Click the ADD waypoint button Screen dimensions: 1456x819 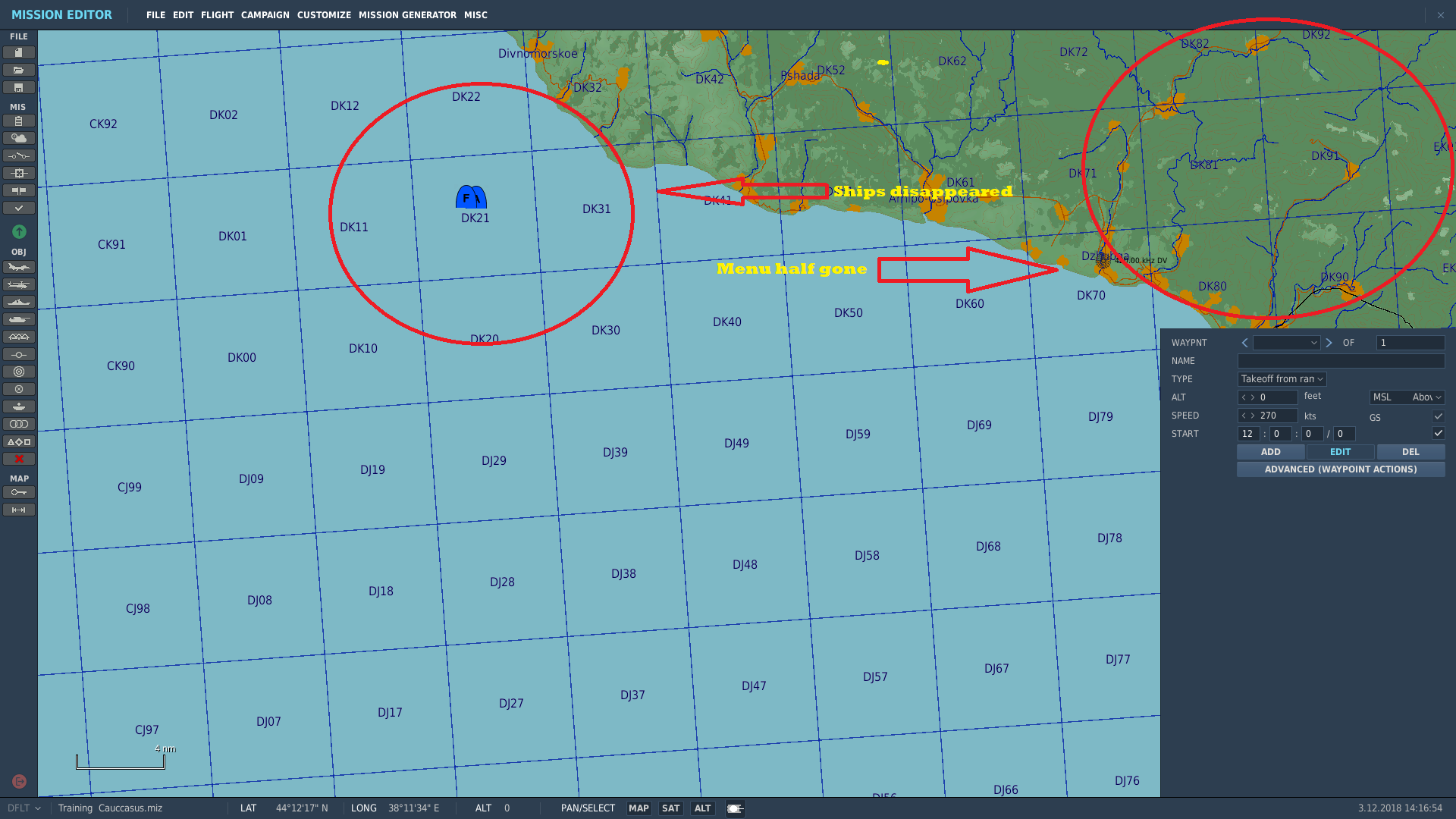[x=1270, y=452]
